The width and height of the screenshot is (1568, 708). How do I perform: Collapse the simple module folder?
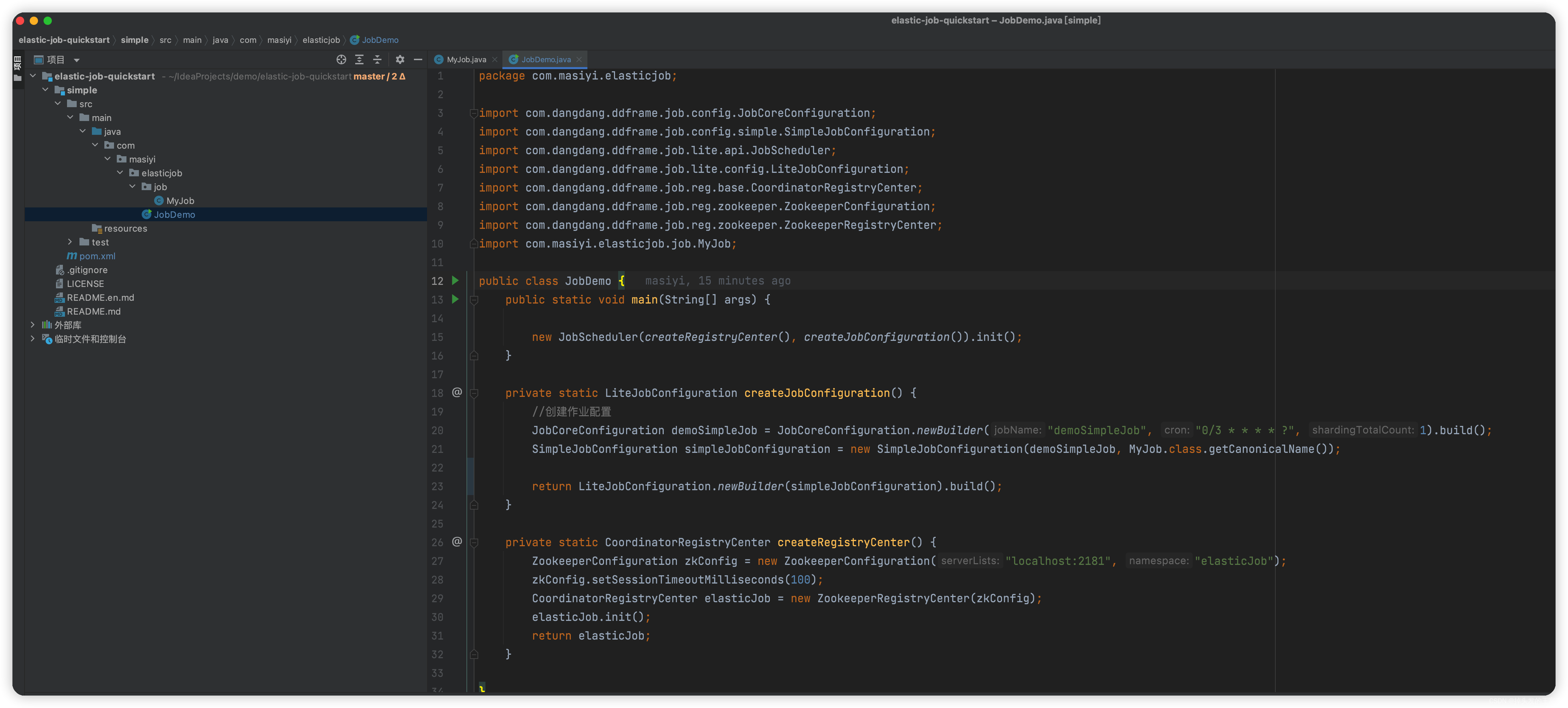pyautogui.click(x=46, y=90)
